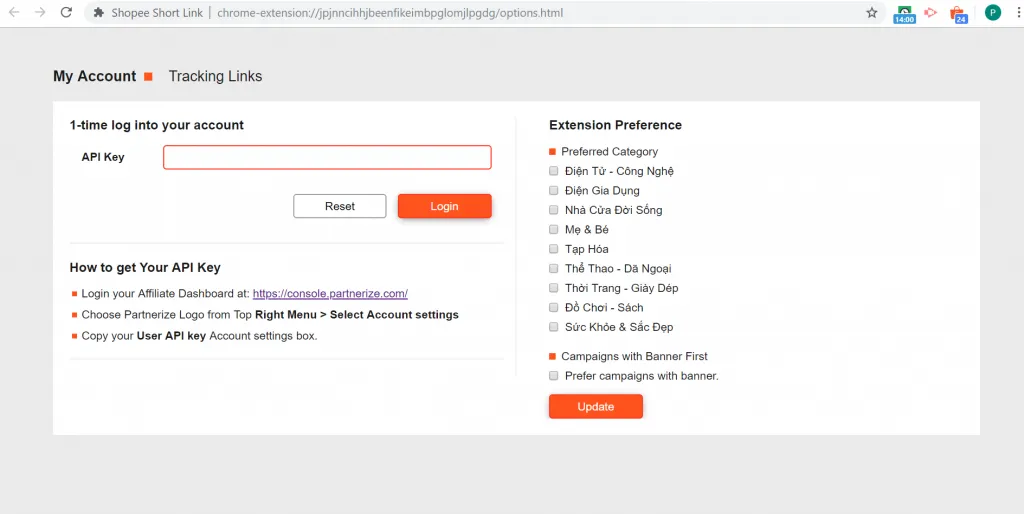Image resolution: width=1024 pixels, height=514 pixels.
Task: Check the Thời Trang - Giày Dép category
Action: click(554, 288)
